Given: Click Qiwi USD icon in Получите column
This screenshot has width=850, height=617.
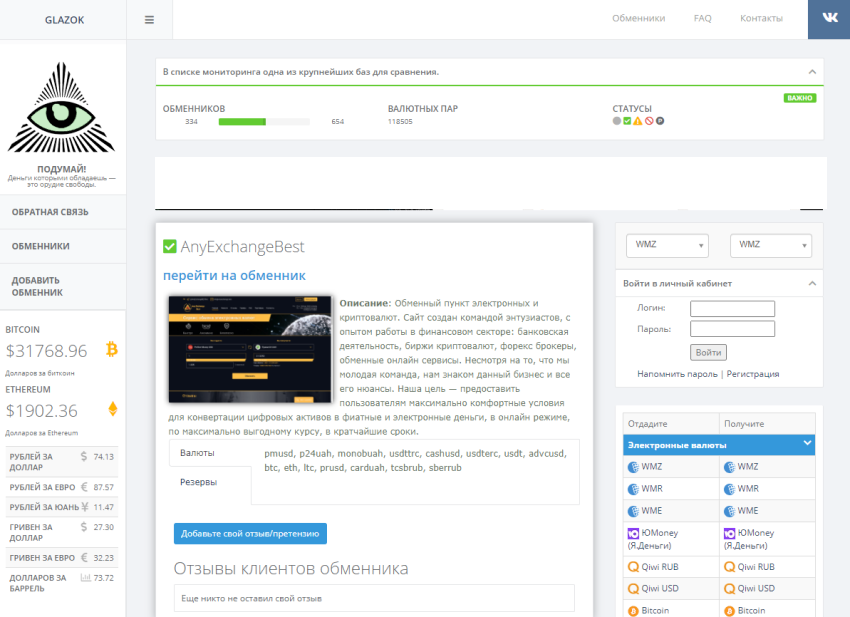Looking at the screenshot, I should (x=729, y=589).
